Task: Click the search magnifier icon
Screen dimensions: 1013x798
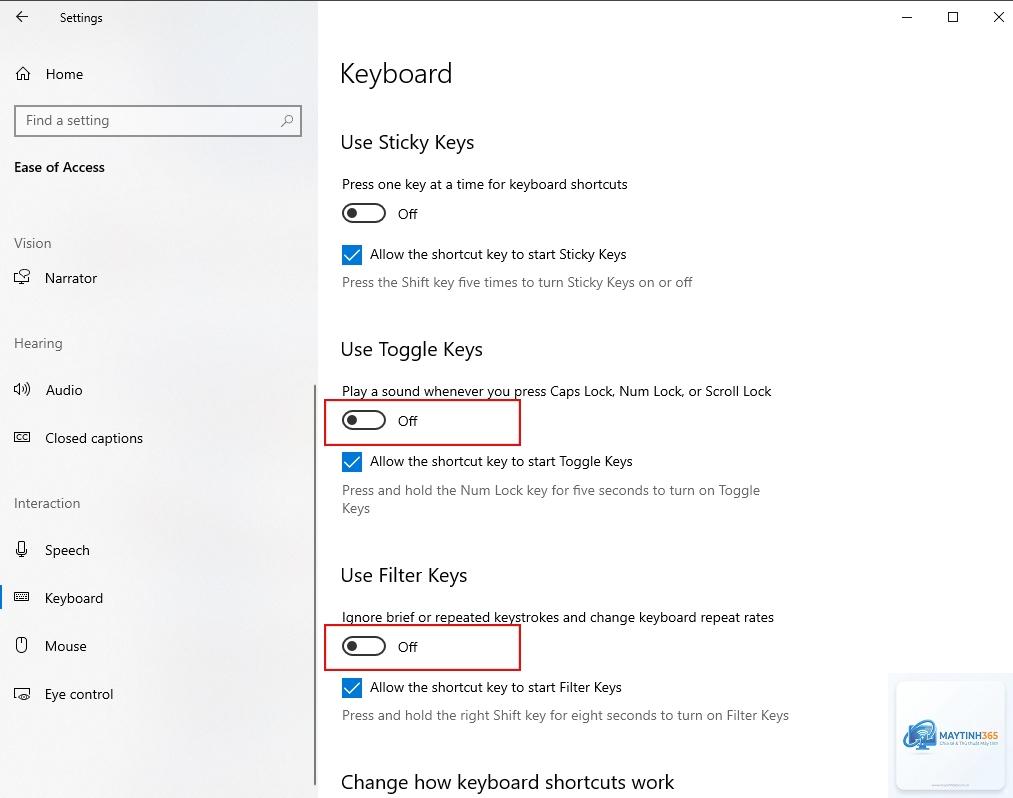Action: coord(287,120)
